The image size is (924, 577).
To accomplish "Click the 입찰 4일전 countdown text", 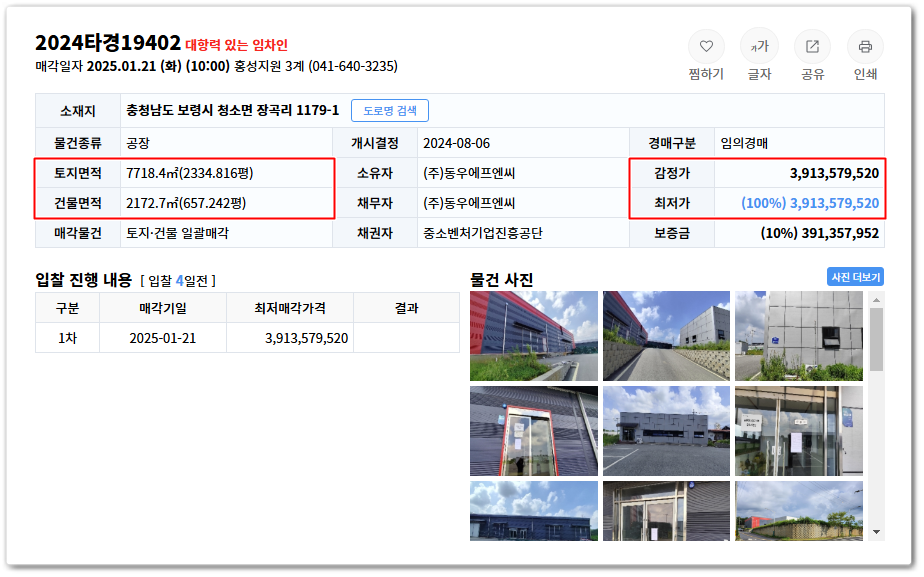I will tap(178, 281).
